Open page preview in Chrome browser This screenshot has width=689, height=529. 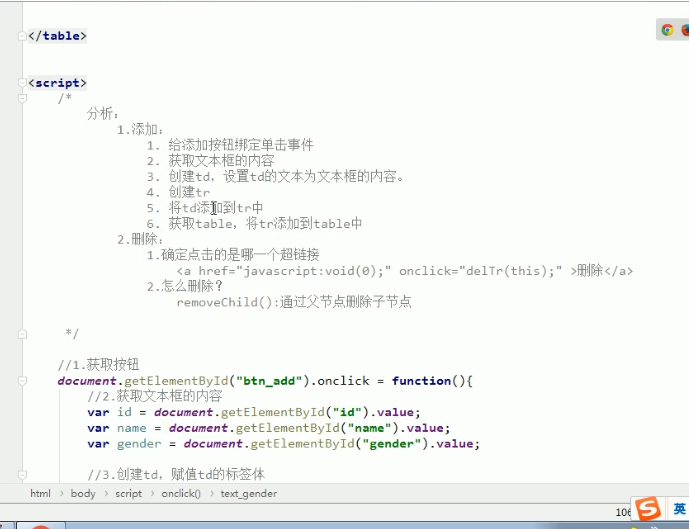(667, 30)
